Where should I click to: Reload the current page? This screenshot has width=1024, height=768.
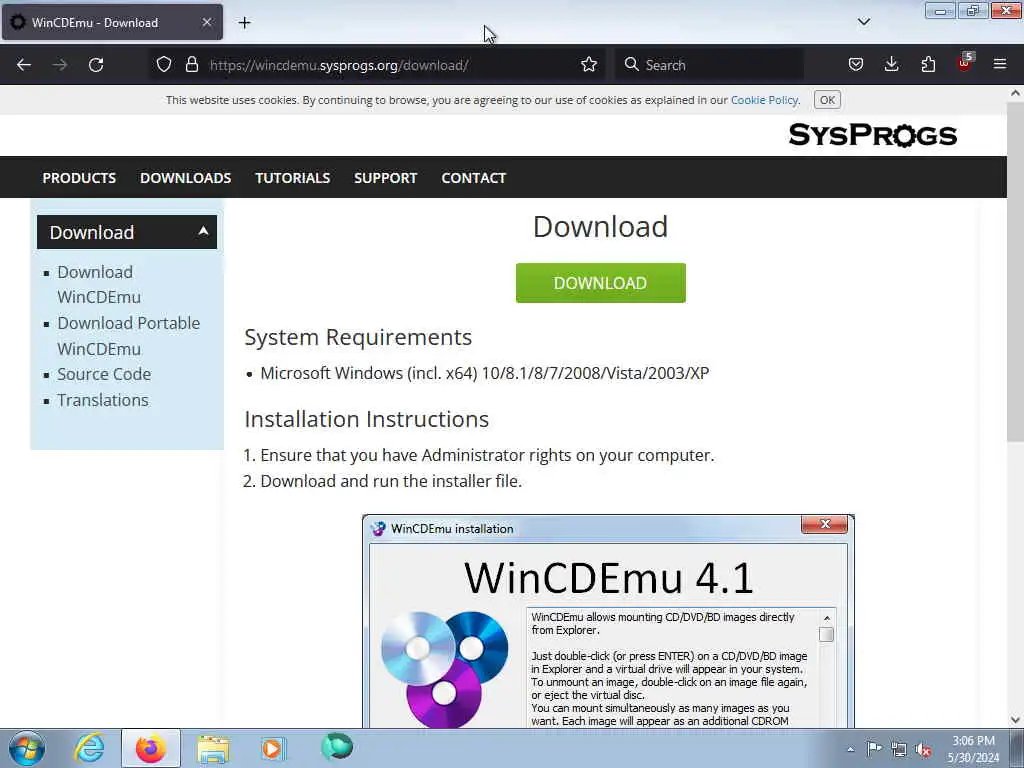tap(96, 65)
